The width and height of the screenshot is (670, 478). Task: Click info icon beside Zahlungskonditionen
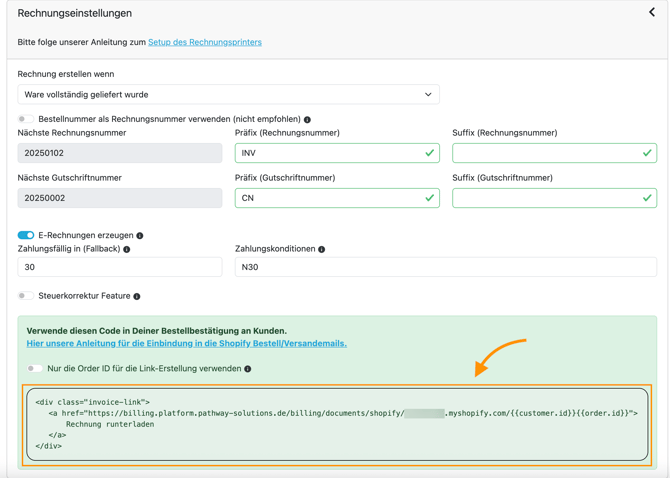click(322, 249)
